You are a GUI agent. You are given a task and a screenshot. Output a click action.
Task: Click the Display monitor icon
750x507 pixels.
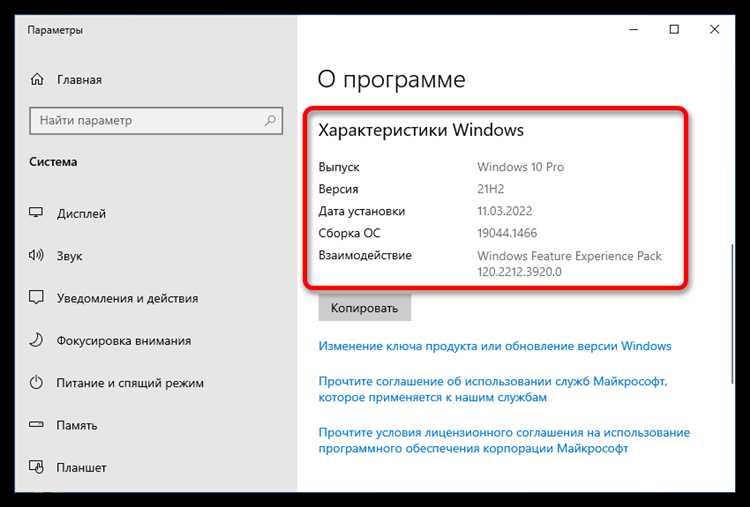[36, 213]
